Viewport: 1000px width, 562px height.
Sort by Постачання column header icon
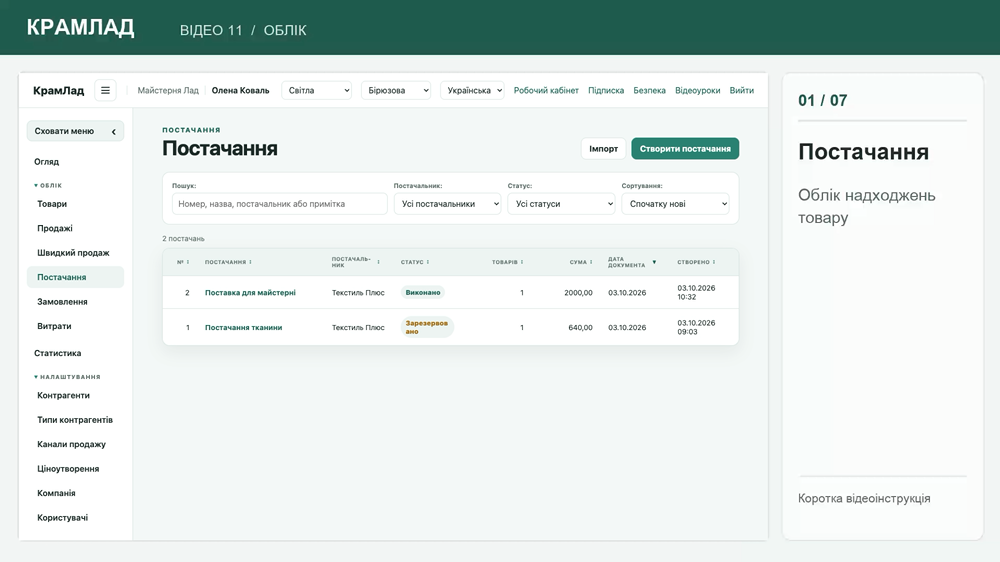250,262
